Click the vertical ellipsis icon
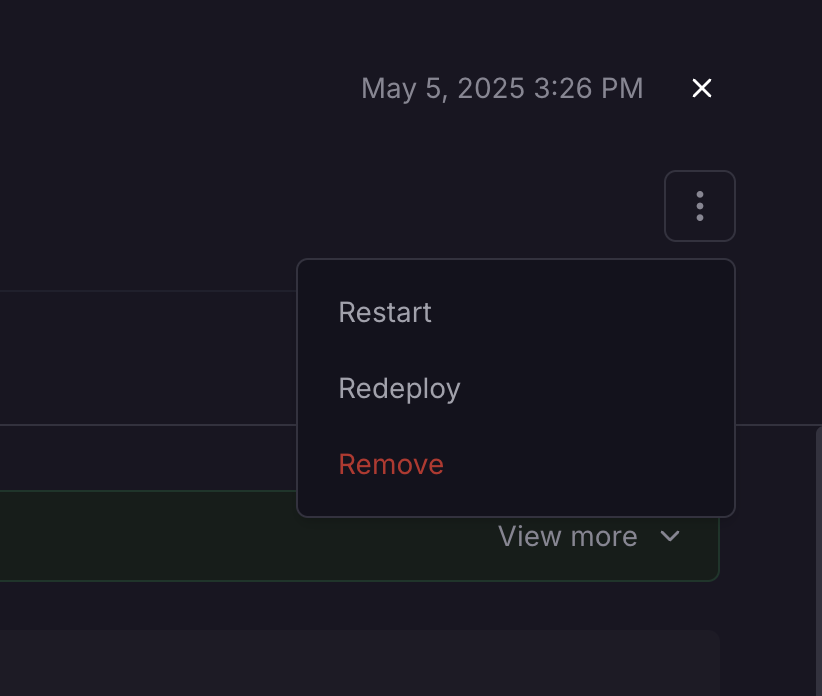 click(700, 206)
